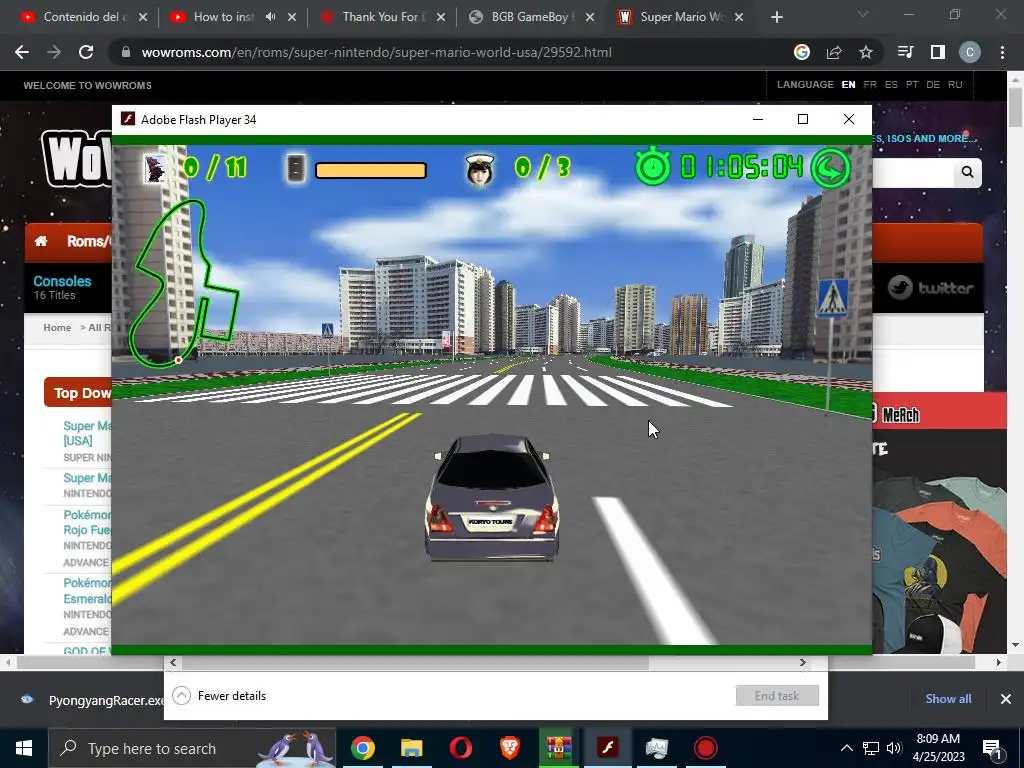Close the 'BGB GameBoy' tab
The height and width of the screenshot is (768, 1024).
click(590, 17)
